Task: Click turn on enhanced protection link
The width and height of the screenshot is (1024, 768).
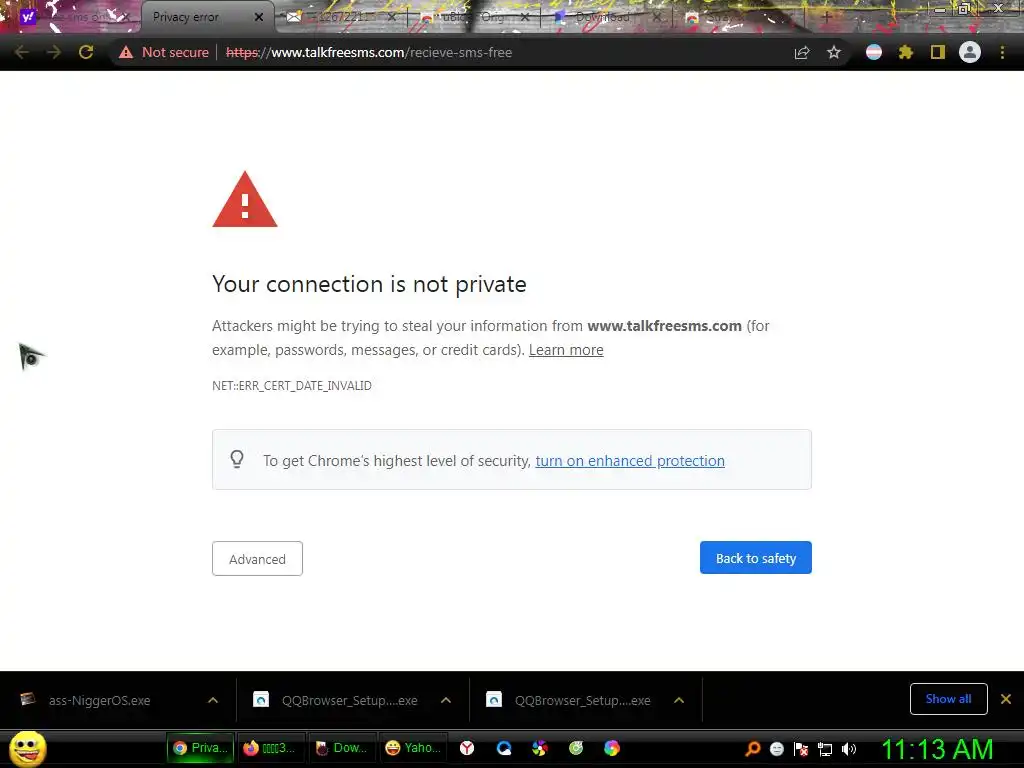Action: pyautogui.click(x=630, y=461)
